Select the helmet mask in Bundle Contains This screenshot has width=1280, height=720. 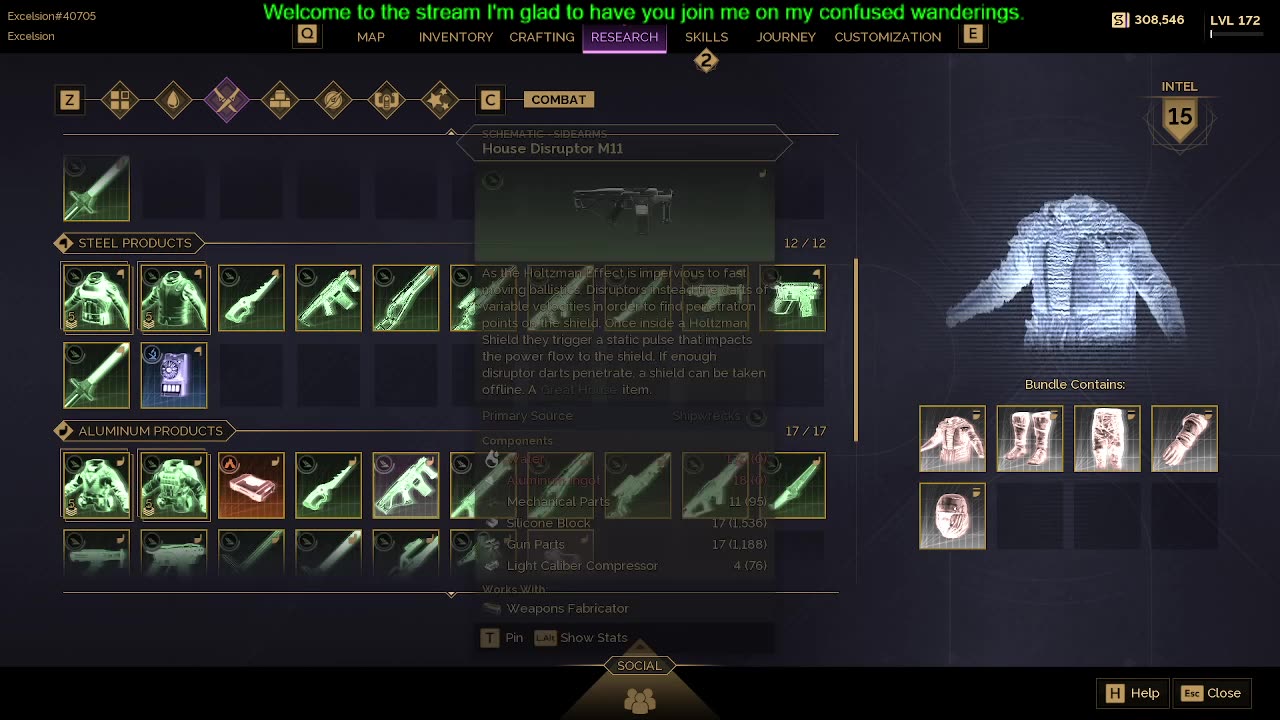coord(952,516)
